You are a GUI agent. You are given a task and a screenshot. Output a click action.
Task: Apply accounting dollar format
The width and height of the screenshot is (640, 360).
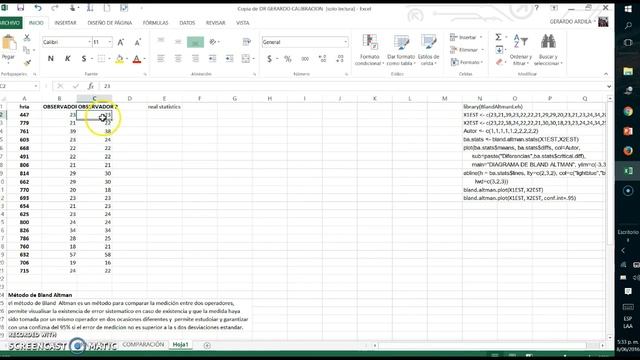269,59
